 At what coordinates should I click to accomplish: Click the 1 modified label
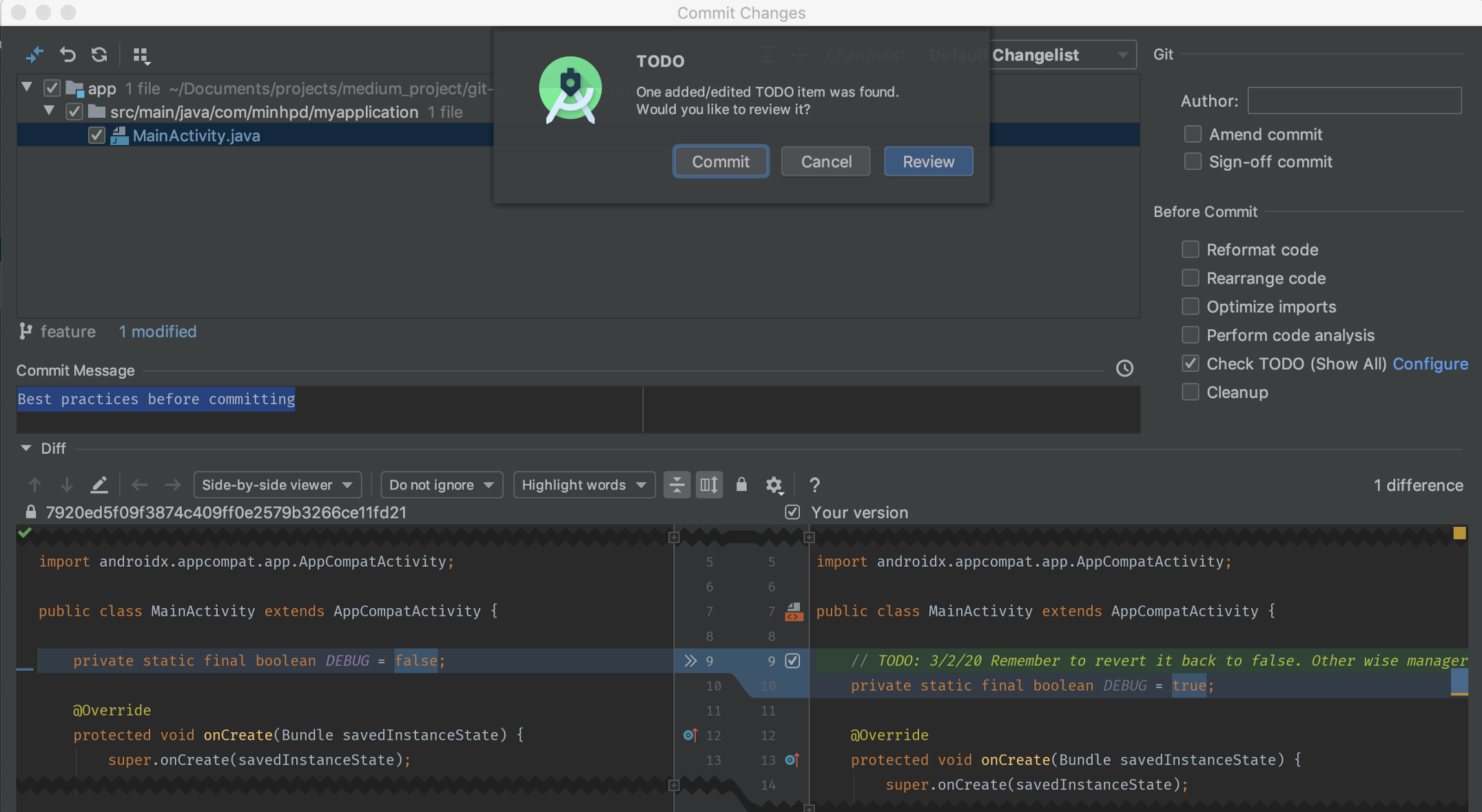[x=157, y=332]
